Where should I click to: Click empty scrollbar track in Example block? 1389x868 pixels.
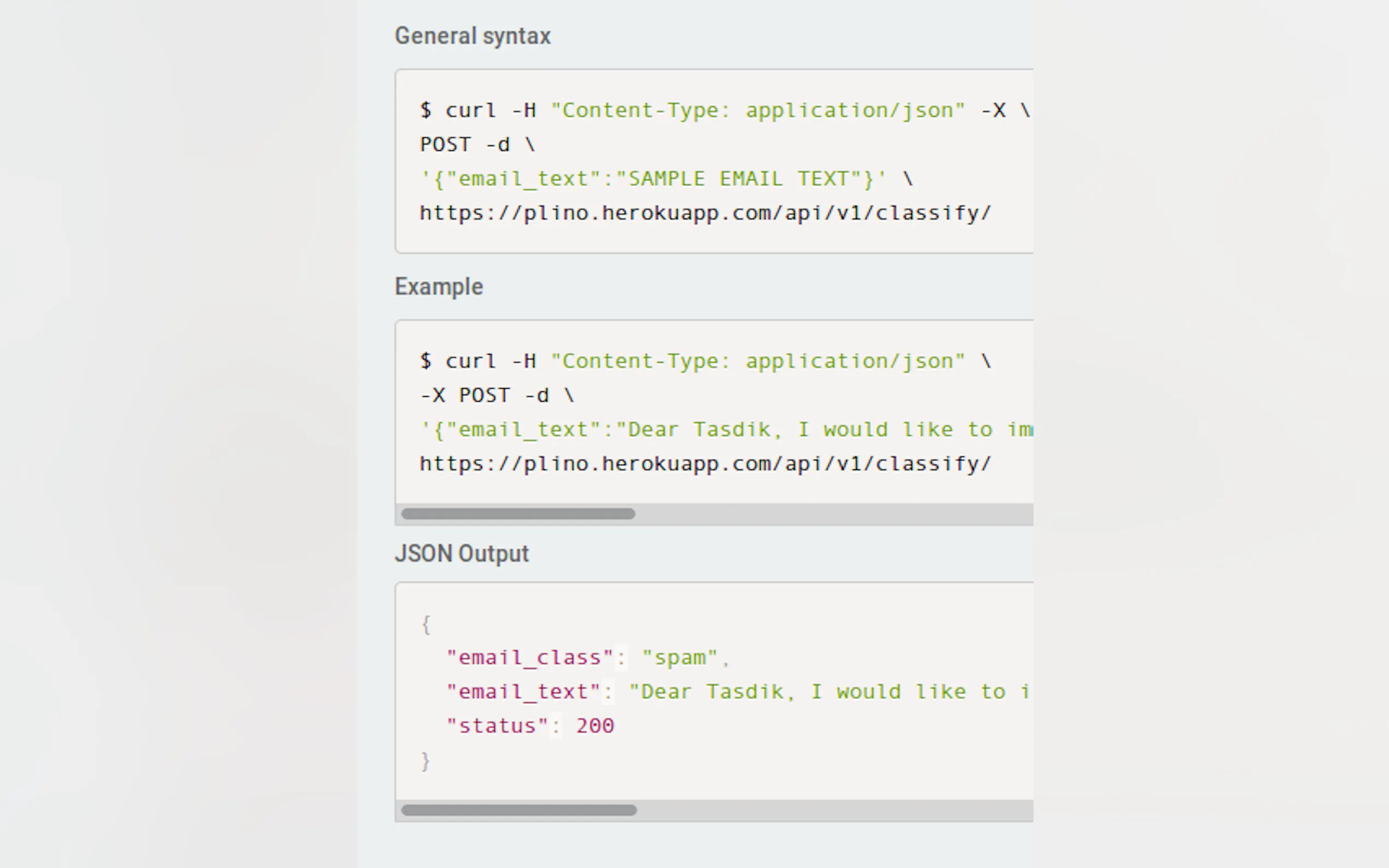click(x=833, y=514)
